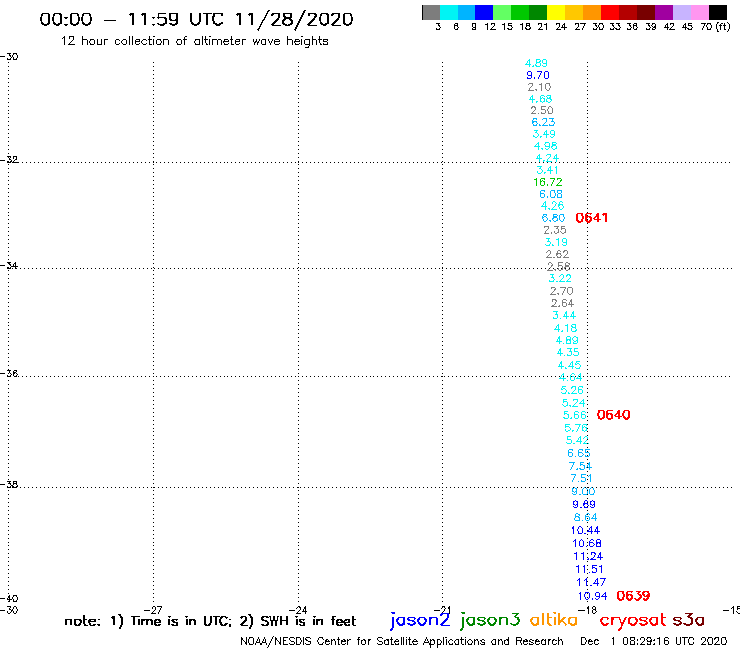Click the gray 2.35 wave height value
Image resolution: width=740 pixels, height=650 pixels.
click(x=555, y=230)
